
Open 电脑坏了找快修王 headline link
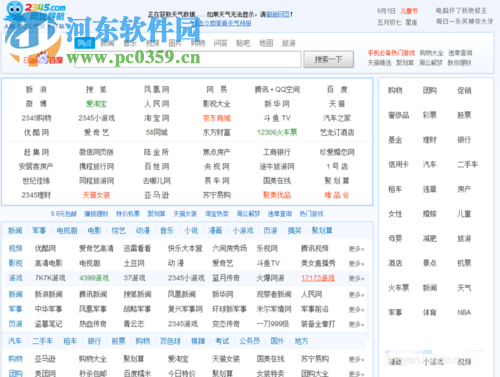[x=461, y=11]
